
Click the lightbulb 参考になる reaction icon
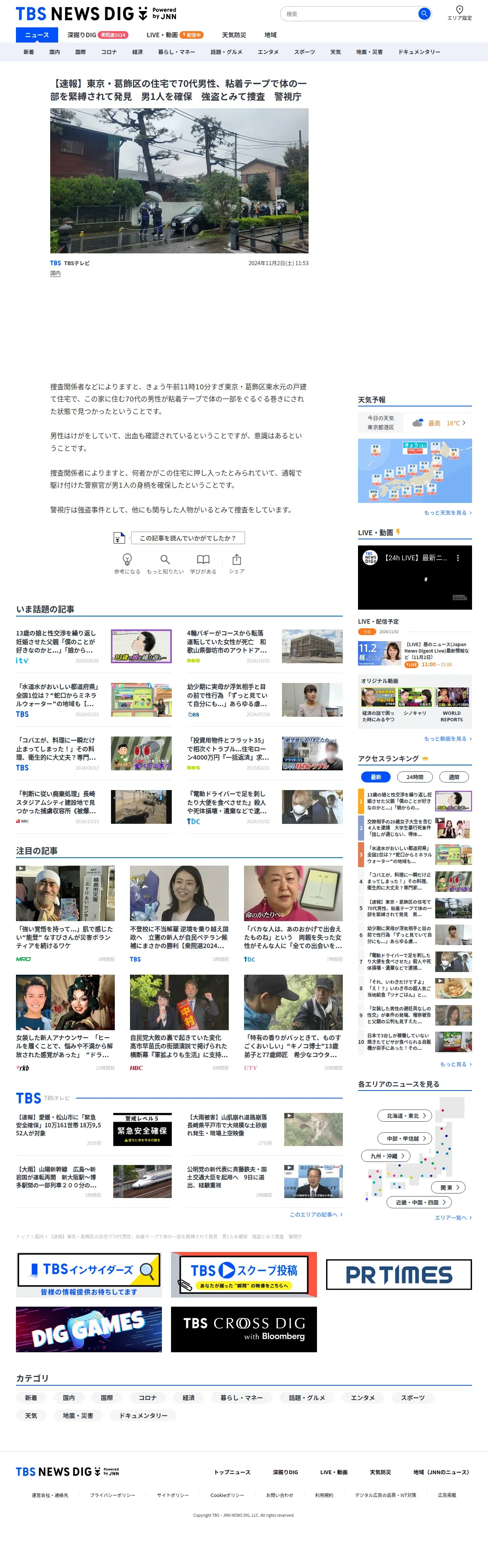[x=127, y=559]
